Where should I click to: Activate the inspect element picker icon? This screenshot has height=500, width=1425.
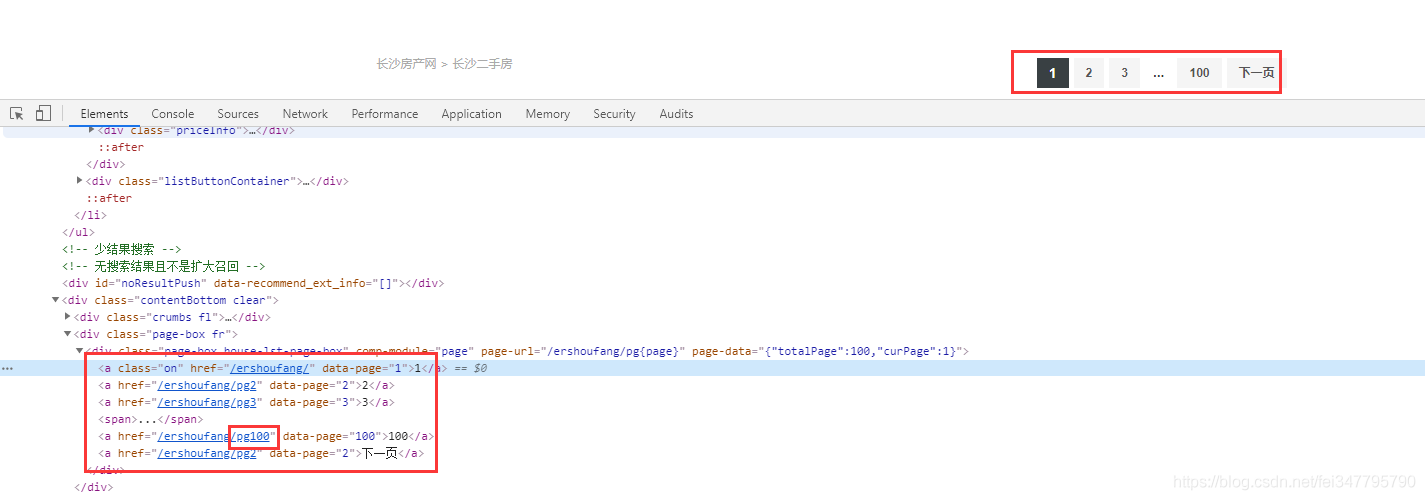17,114
